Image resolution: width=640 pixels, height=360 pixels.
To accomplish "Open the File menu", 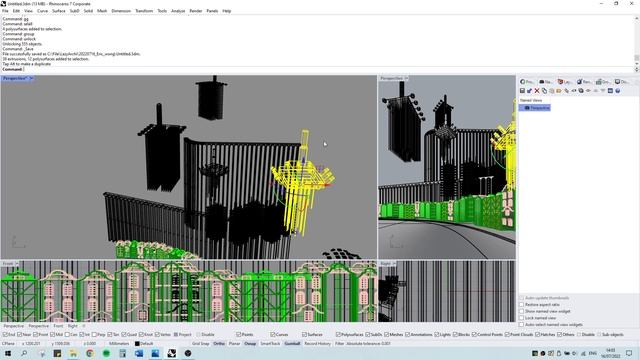I will pyautogui.click(x=5, y=11).
